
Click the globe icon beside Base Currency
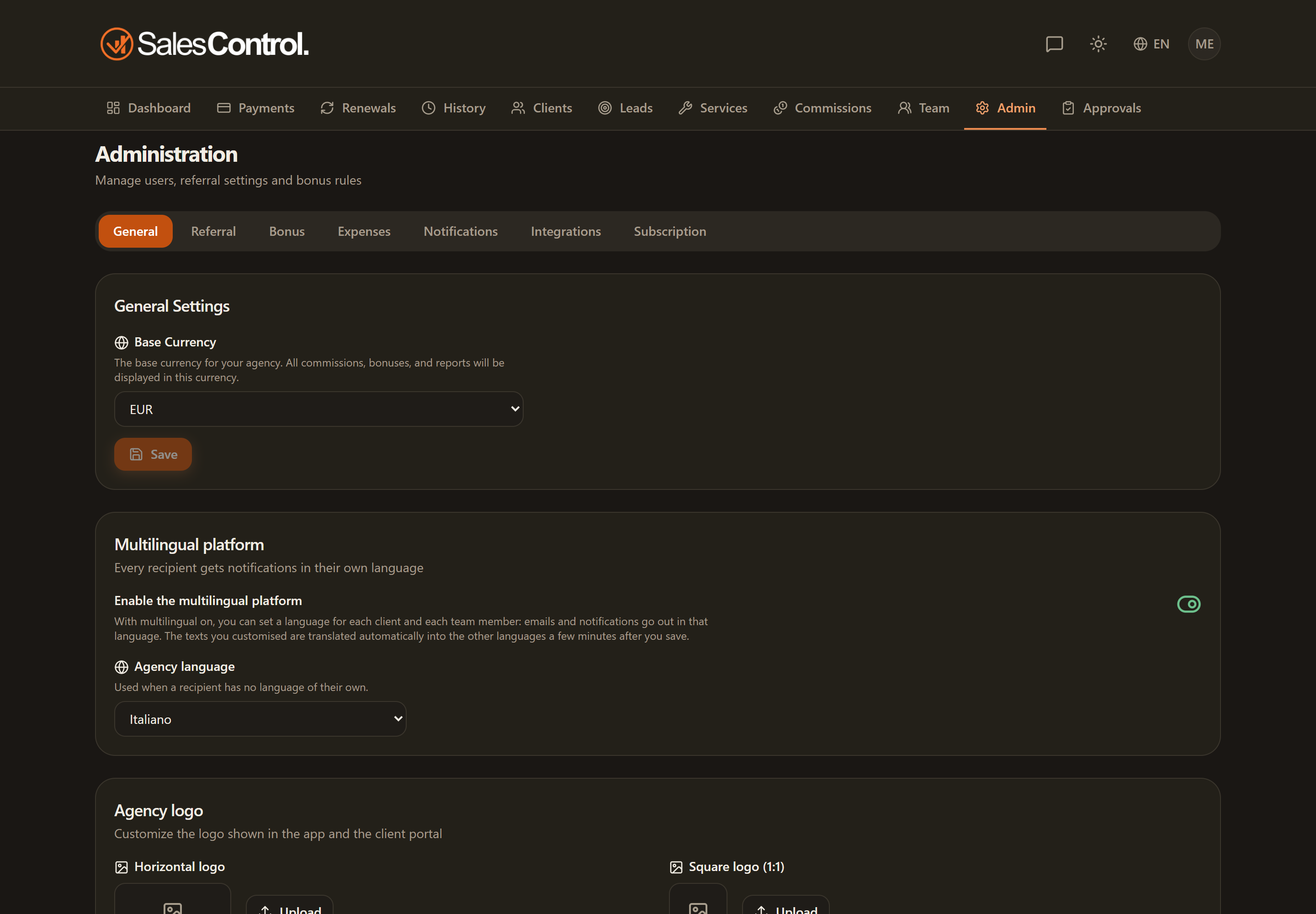pos(122,342)
